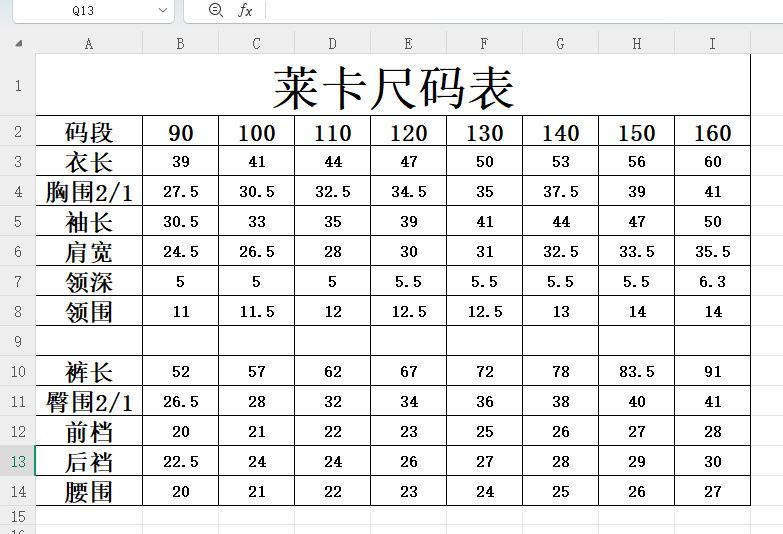Open the Name Box dropdown arrow
The image size is (783, 534).
click(162, 10)
